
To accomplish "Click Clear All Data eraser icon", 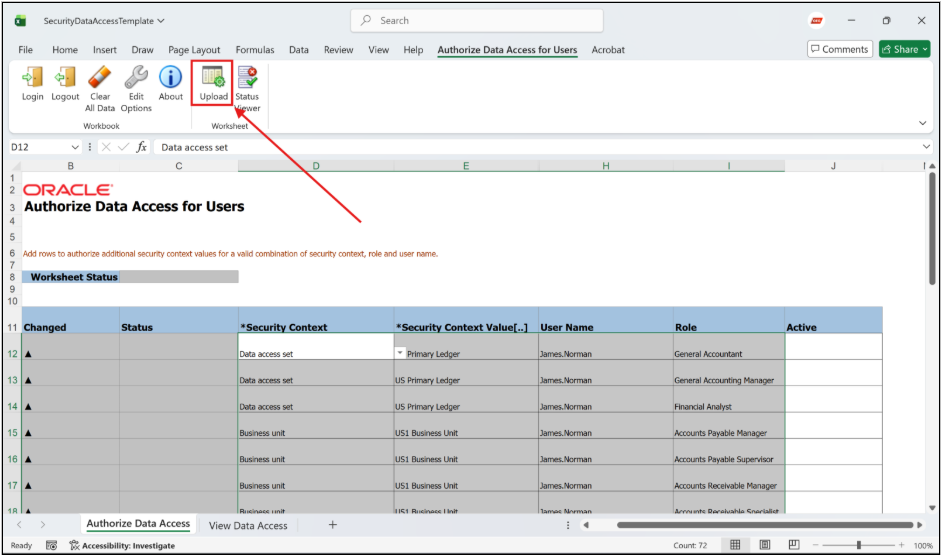I will point(100,77).
